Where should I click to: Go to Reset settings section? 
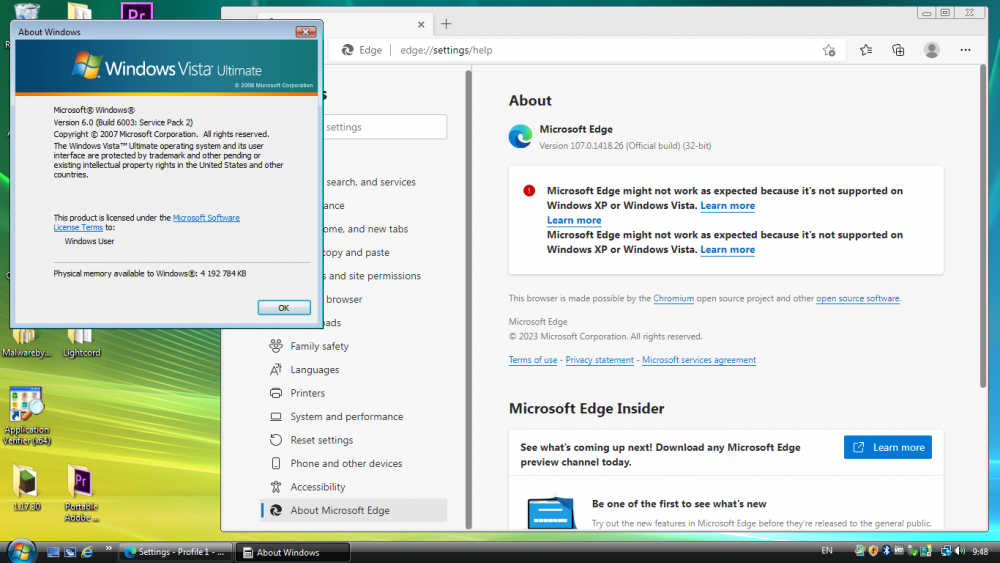[321, 440]
